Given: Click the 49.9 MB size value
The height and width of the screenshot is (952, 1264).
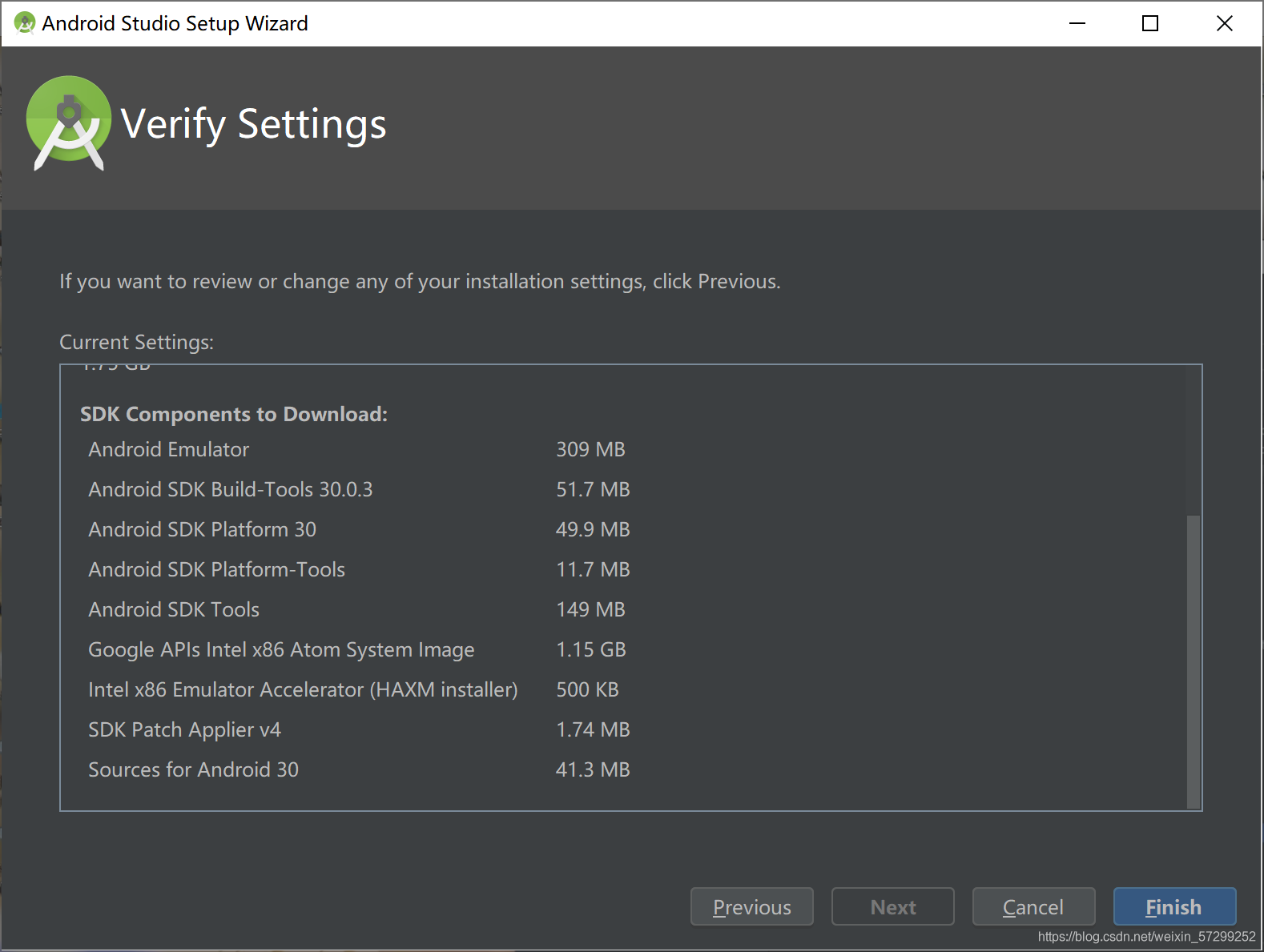Looking at the screenshot, I should (593, 529).
